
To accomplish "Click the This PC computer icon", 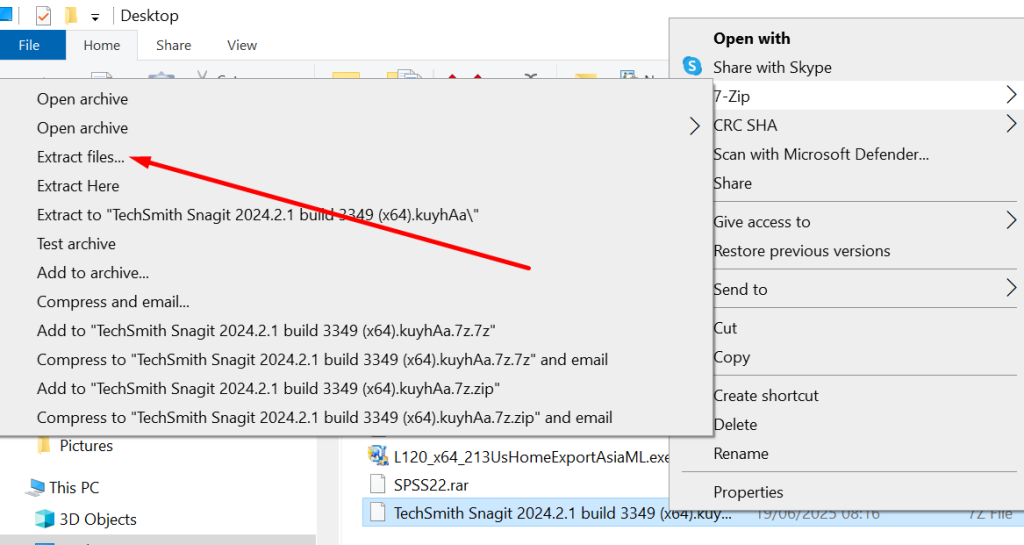I will pos(34,488).
